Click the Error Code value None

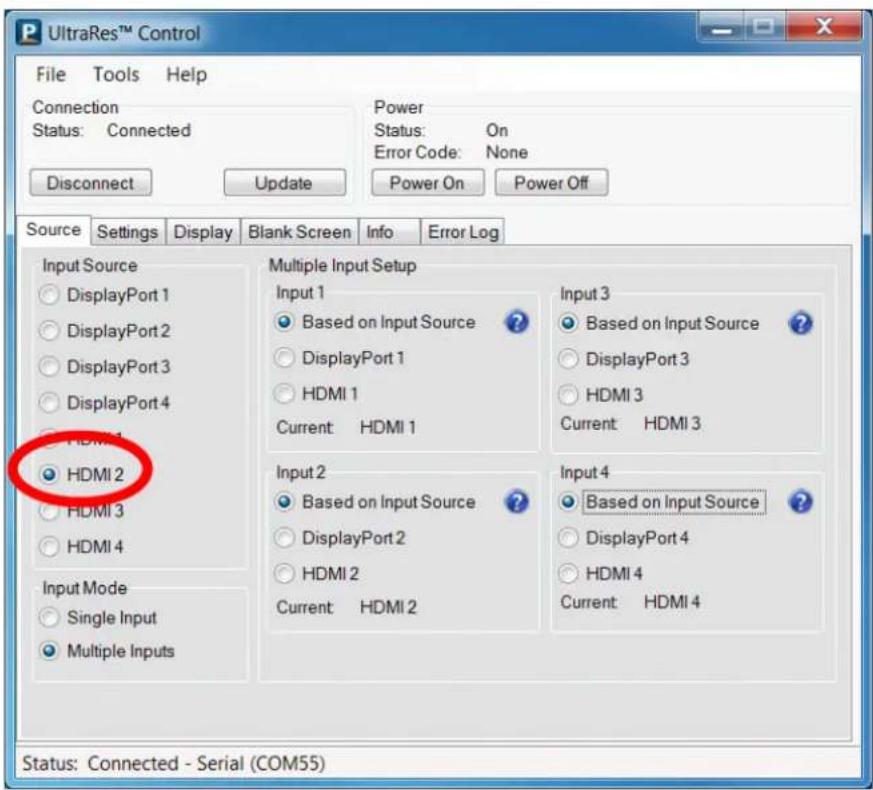507,152
